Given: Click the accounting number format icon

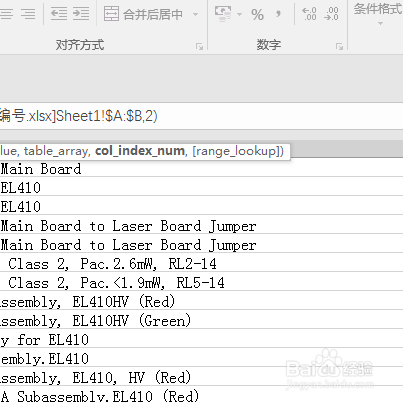Looking at the screenshot, I should (223, 14).
